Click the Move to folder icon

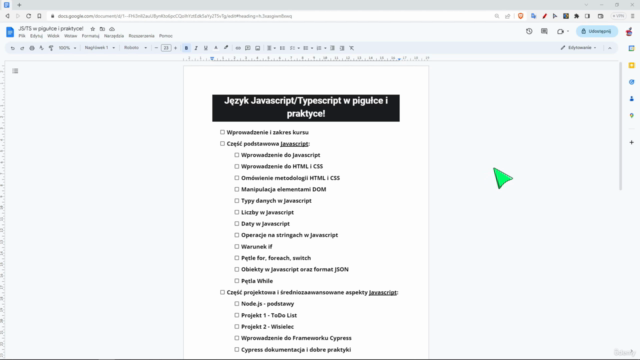(x=102, y=29)
